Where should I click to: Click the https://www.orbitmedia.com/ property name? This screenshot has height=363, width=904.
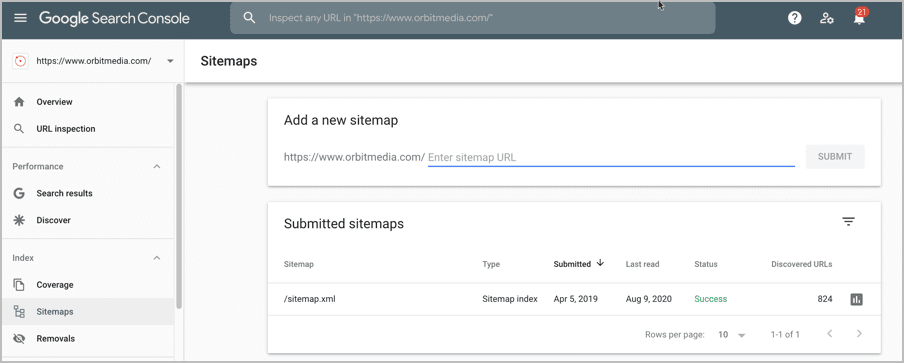(93, 60)
